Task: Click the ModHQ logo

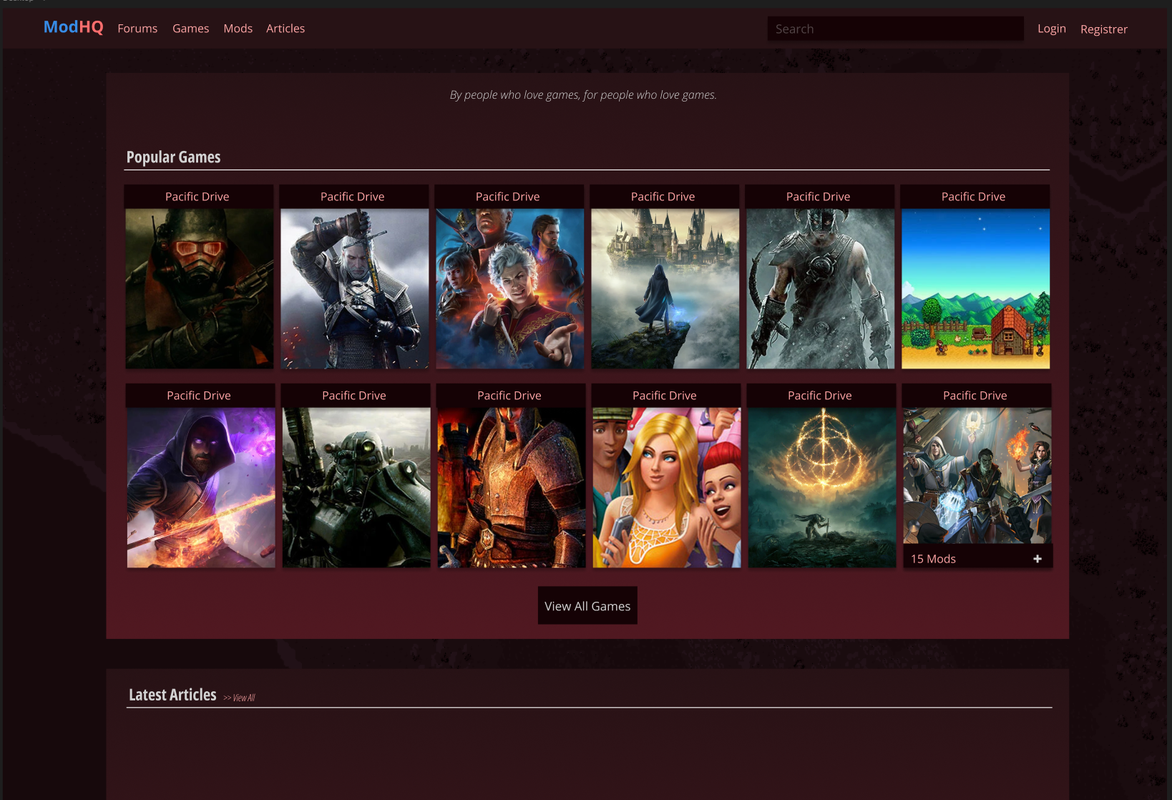Action: tap(73, 28)
